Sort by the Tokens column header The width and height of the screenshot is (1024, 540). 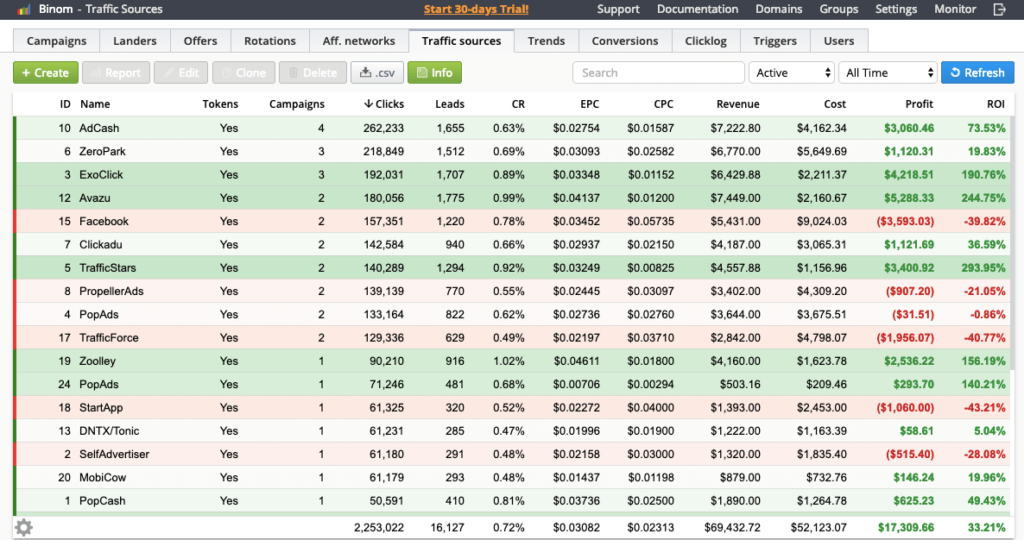click(220, 104)
